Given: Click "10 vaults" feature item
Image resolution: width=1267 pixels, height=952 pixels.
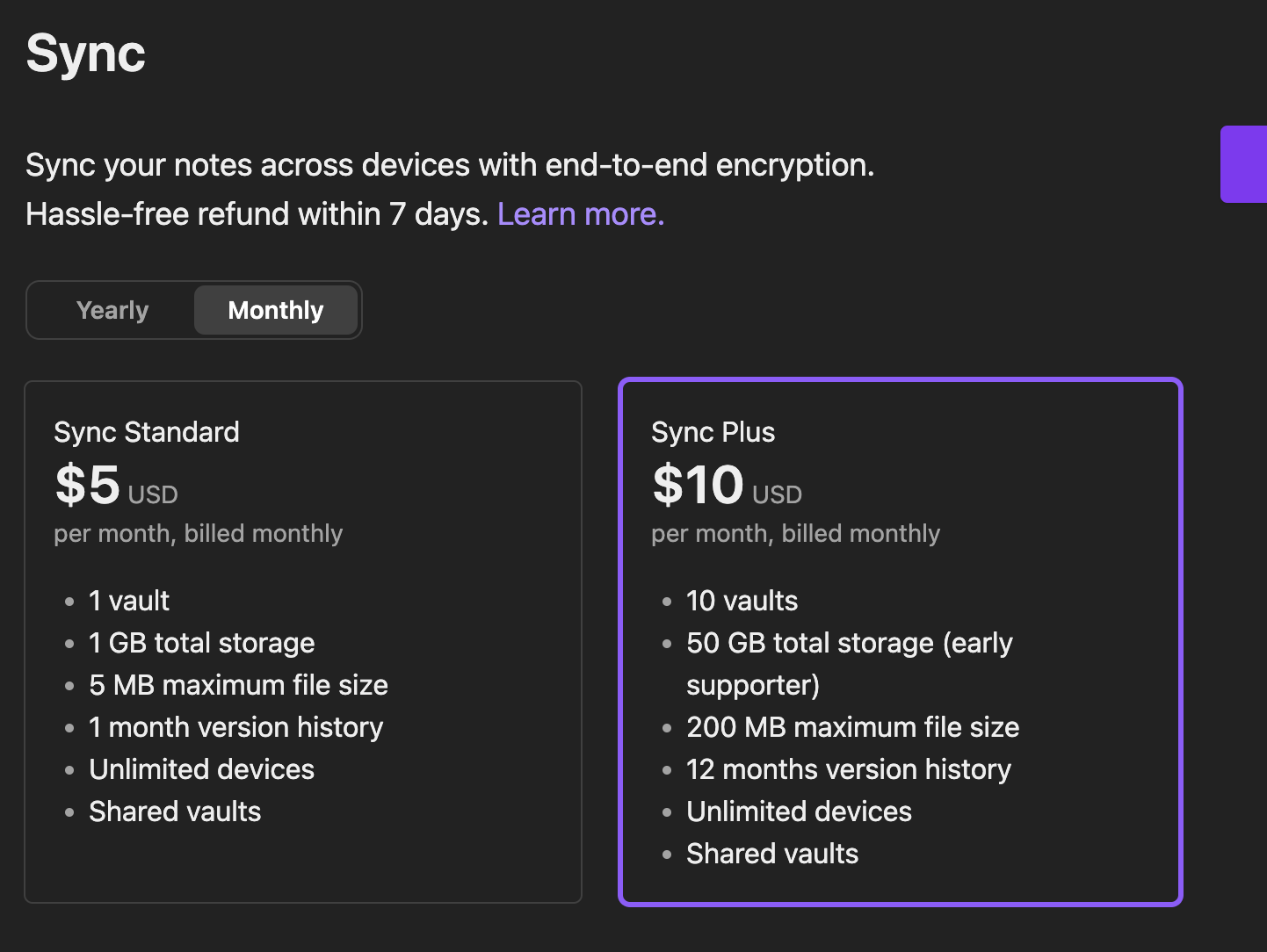Looking at the screenshot, I should coord(742,601).
